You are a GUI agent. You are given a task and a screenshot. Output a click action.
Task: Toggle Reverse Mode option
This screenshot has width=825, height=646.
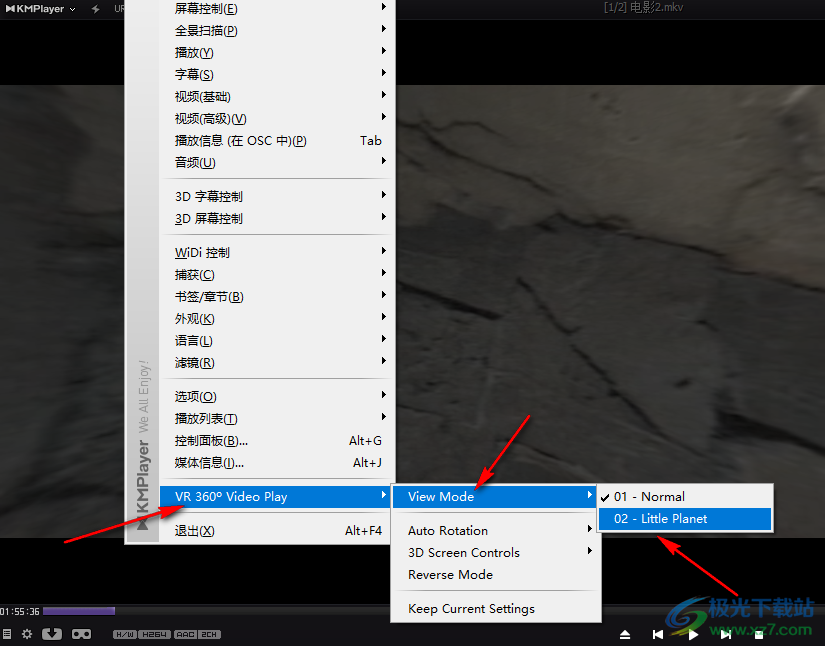point(496,574)
